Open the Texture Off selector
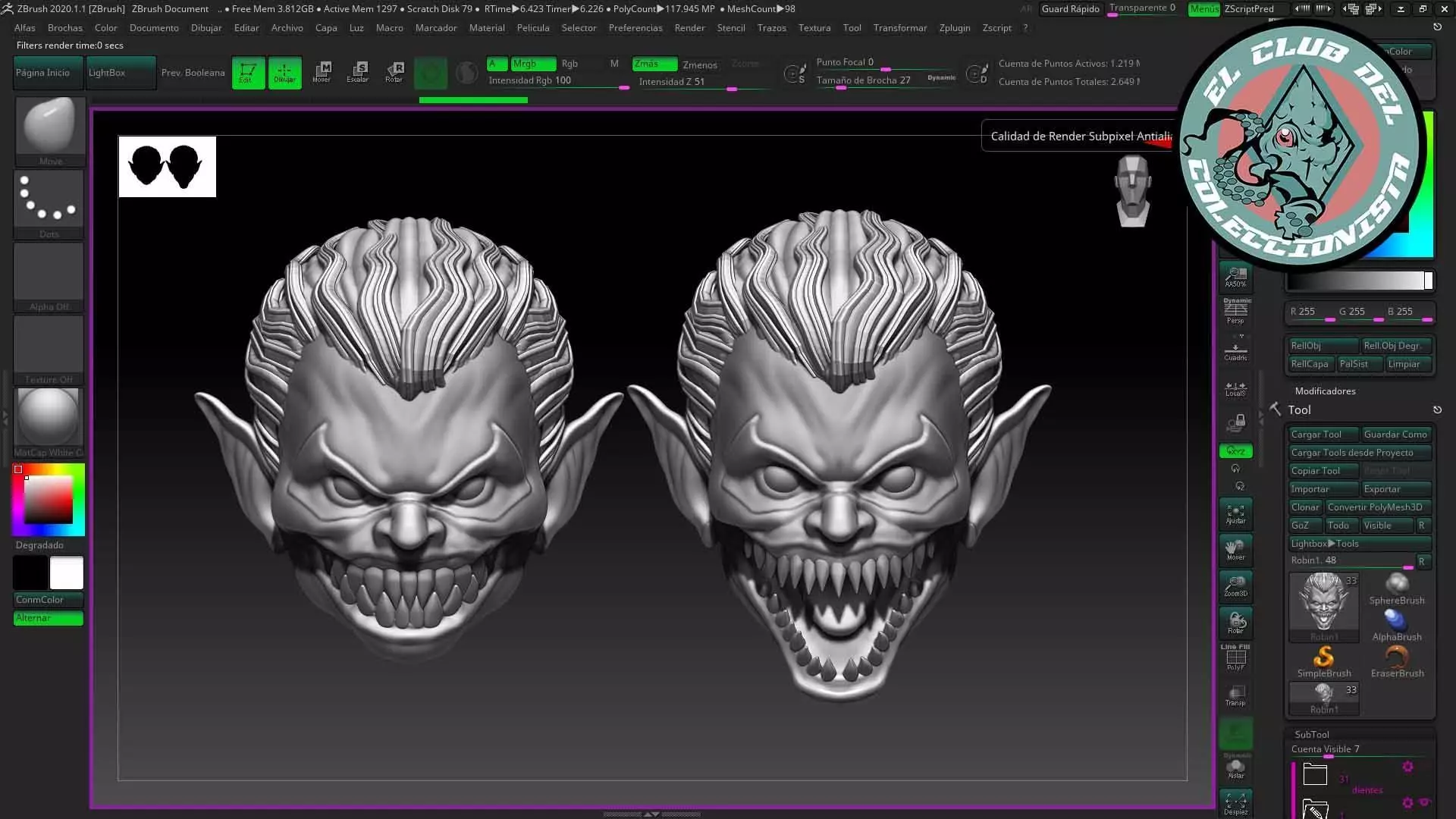 [50, 349]
